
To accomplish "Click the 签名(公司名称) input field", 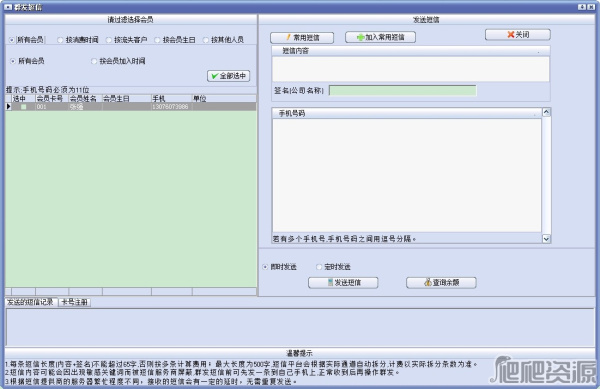I will (403, 91).
